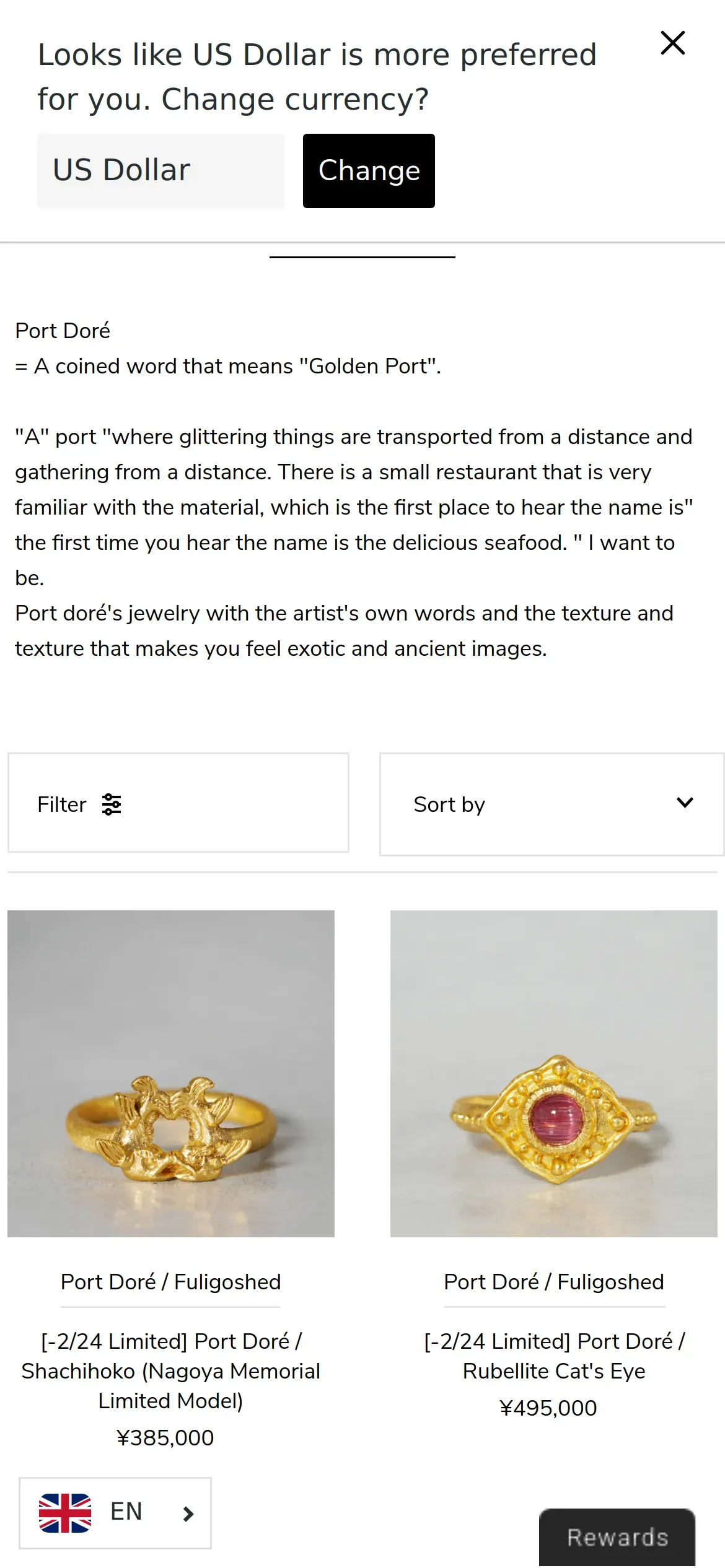725x1568 pixels.
Task: Open the Rubellite Cat's Eye ring image
Action: tap(553, 1073)
